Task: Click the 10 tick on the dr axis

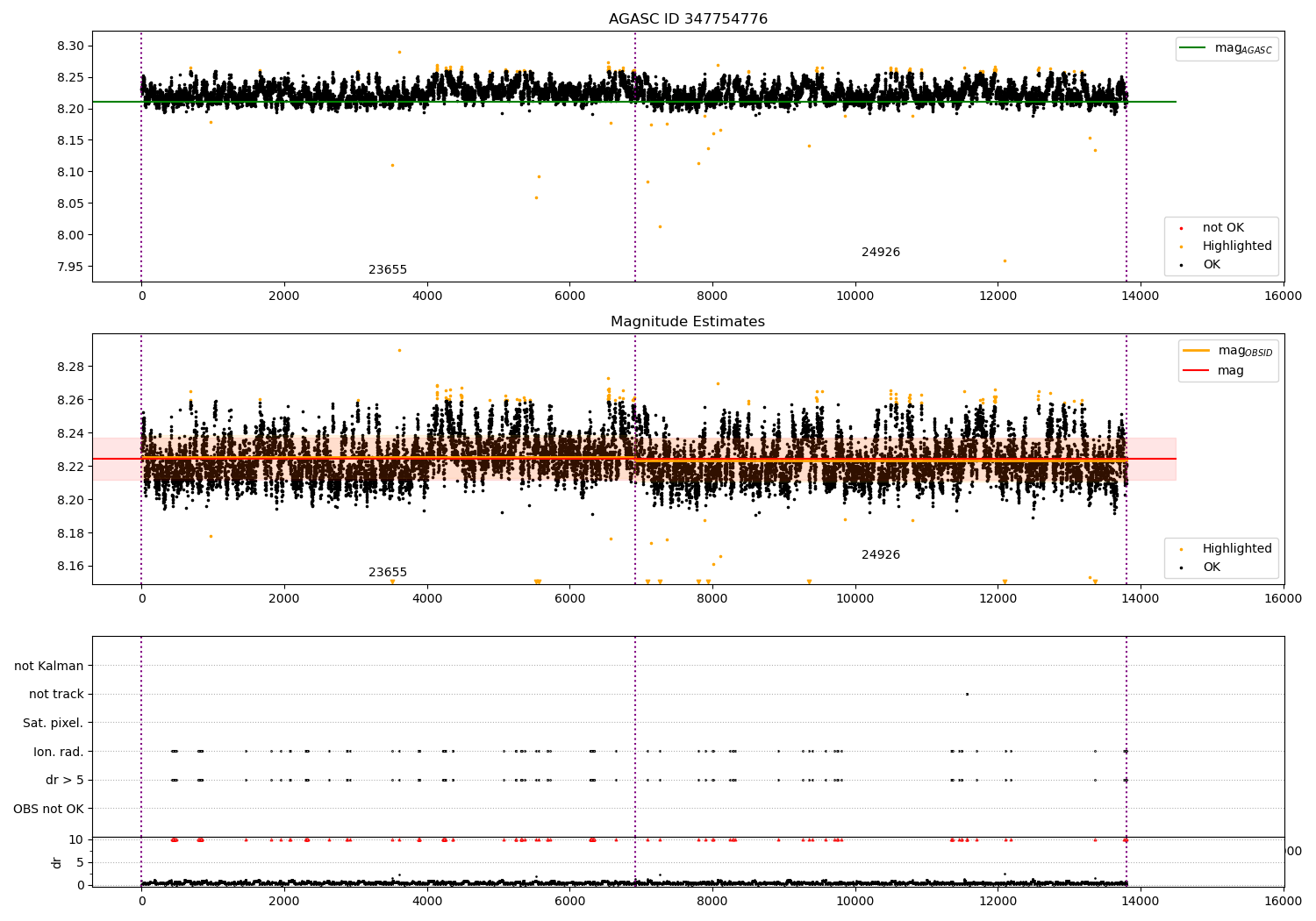Action: click(x=76, y=839)
